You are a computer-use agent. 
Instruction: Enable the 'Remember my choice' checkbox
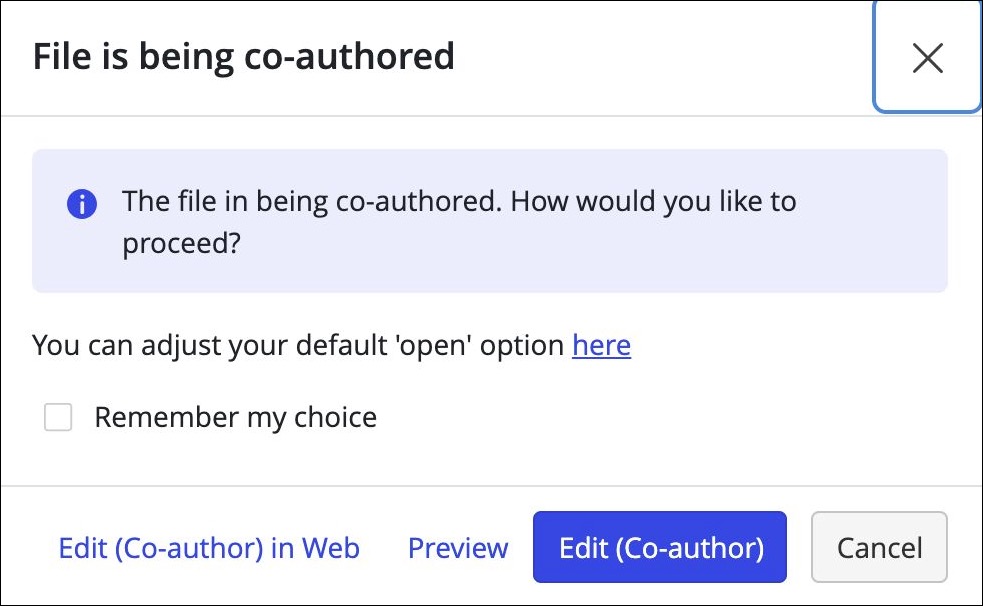click(x=57, y=417)
